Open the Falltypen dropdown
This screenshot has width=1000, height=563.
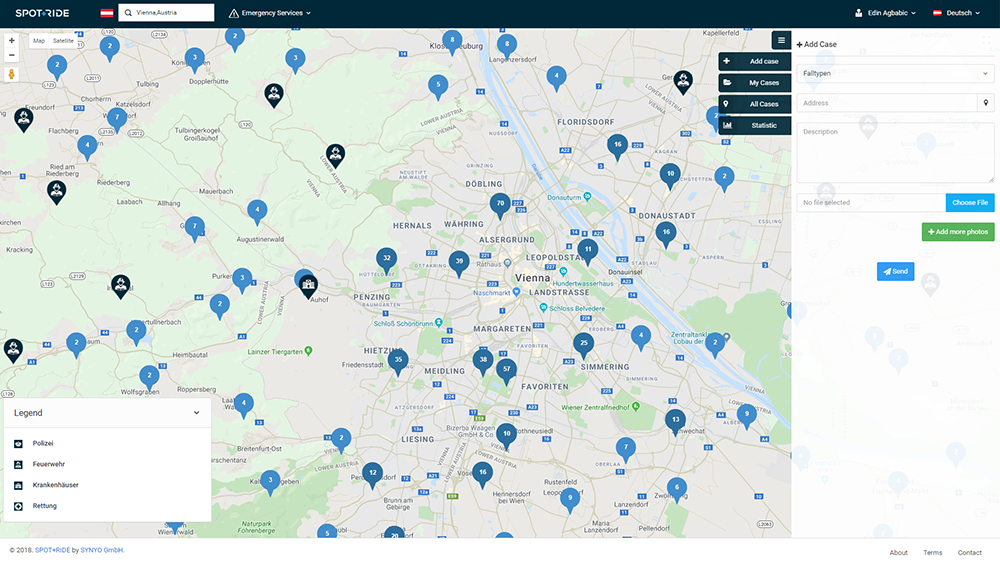coord(895,74)
